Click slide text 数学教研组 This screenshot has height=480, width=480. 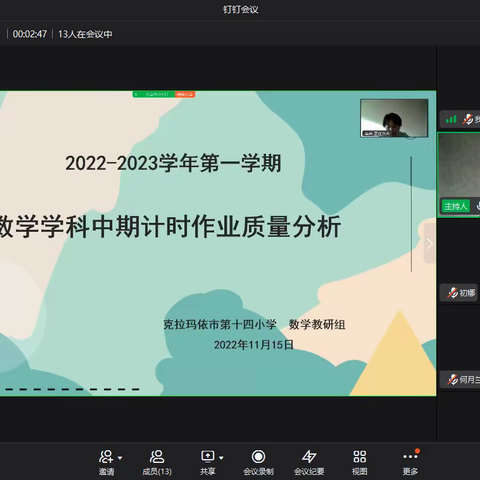click(x=317, y=324)
